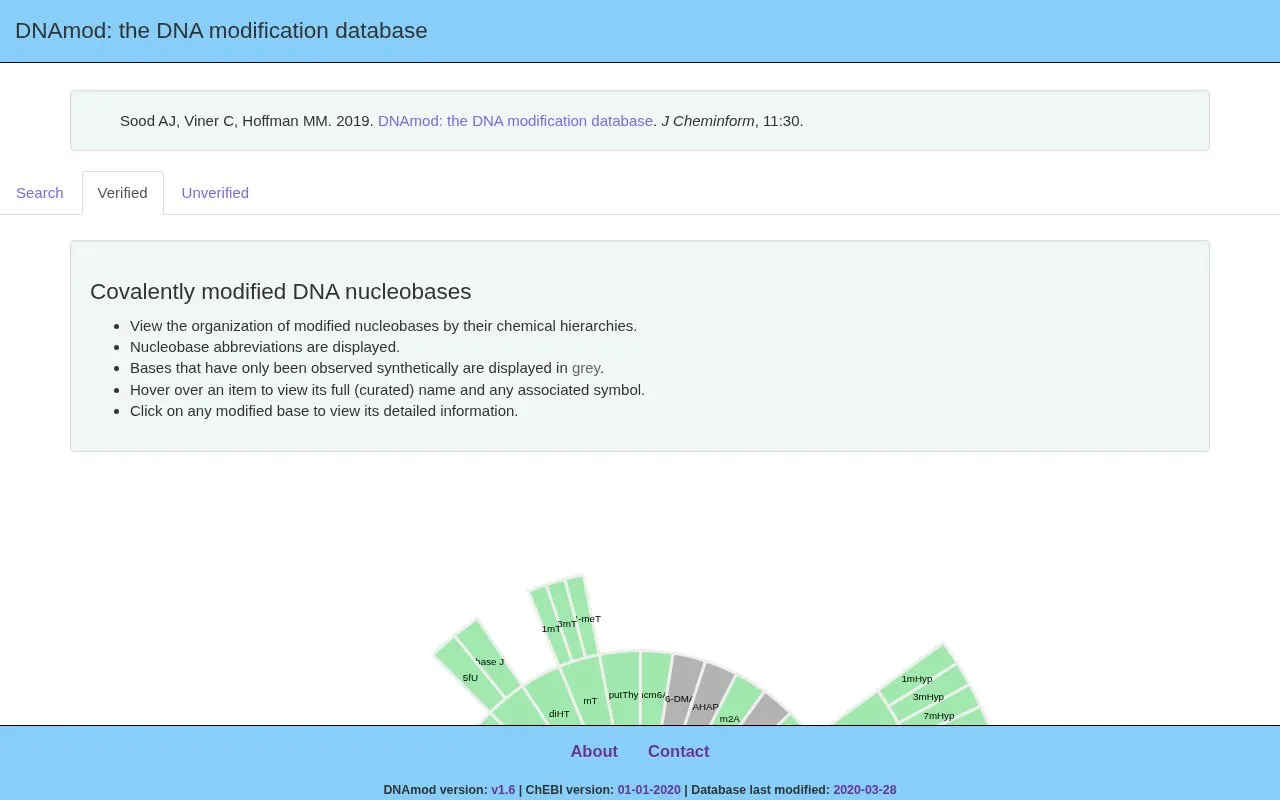Screen dimensions: 1280x800
Task: Open the putThy modified base segment
Action: 622,688
